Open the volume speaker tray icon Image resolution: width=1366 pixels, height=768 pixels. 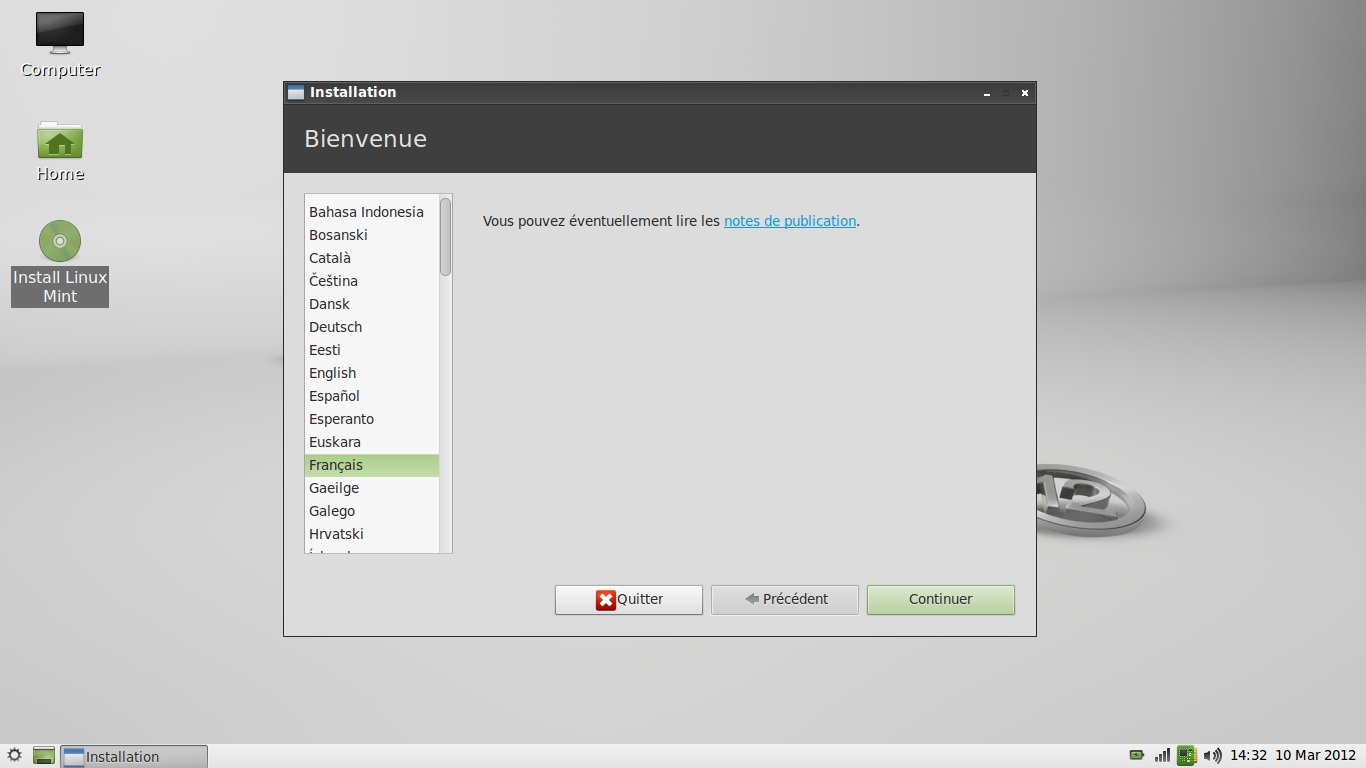point(1212,756)
